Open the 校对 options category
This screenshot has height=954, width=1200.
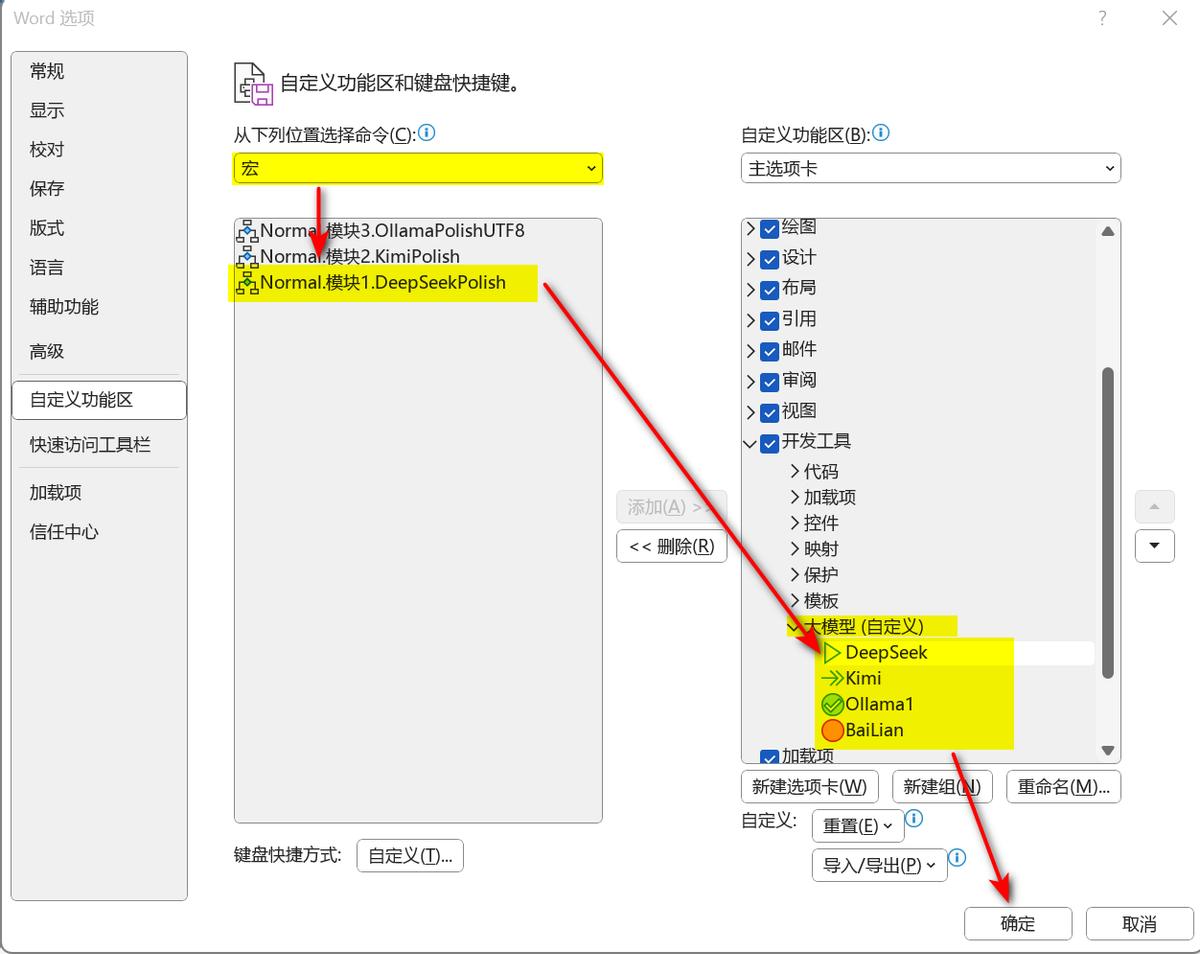click(x=47, y=149)
